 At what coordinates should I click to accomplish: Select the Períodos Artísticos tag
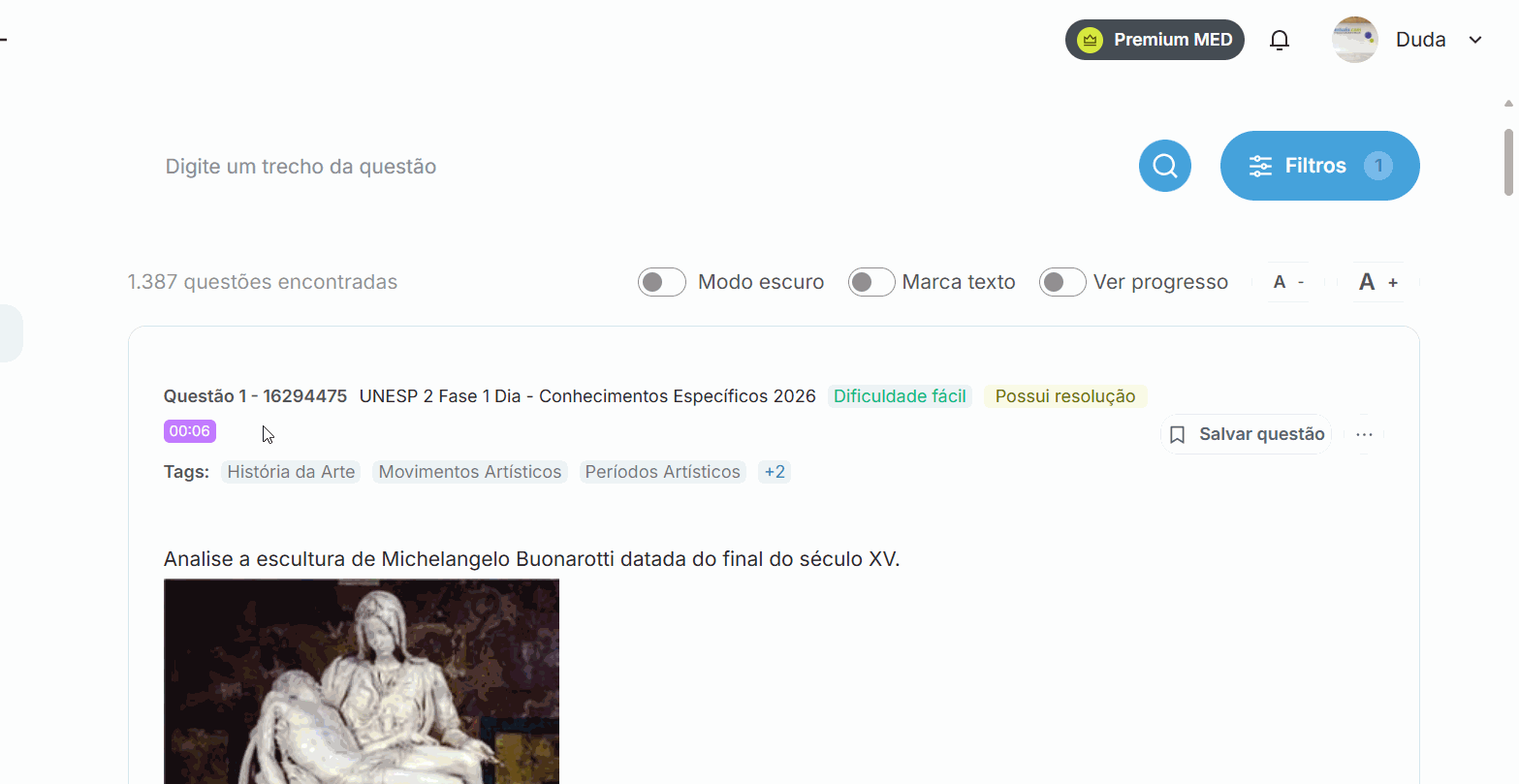pyautogui.click(x=663, y=472)
